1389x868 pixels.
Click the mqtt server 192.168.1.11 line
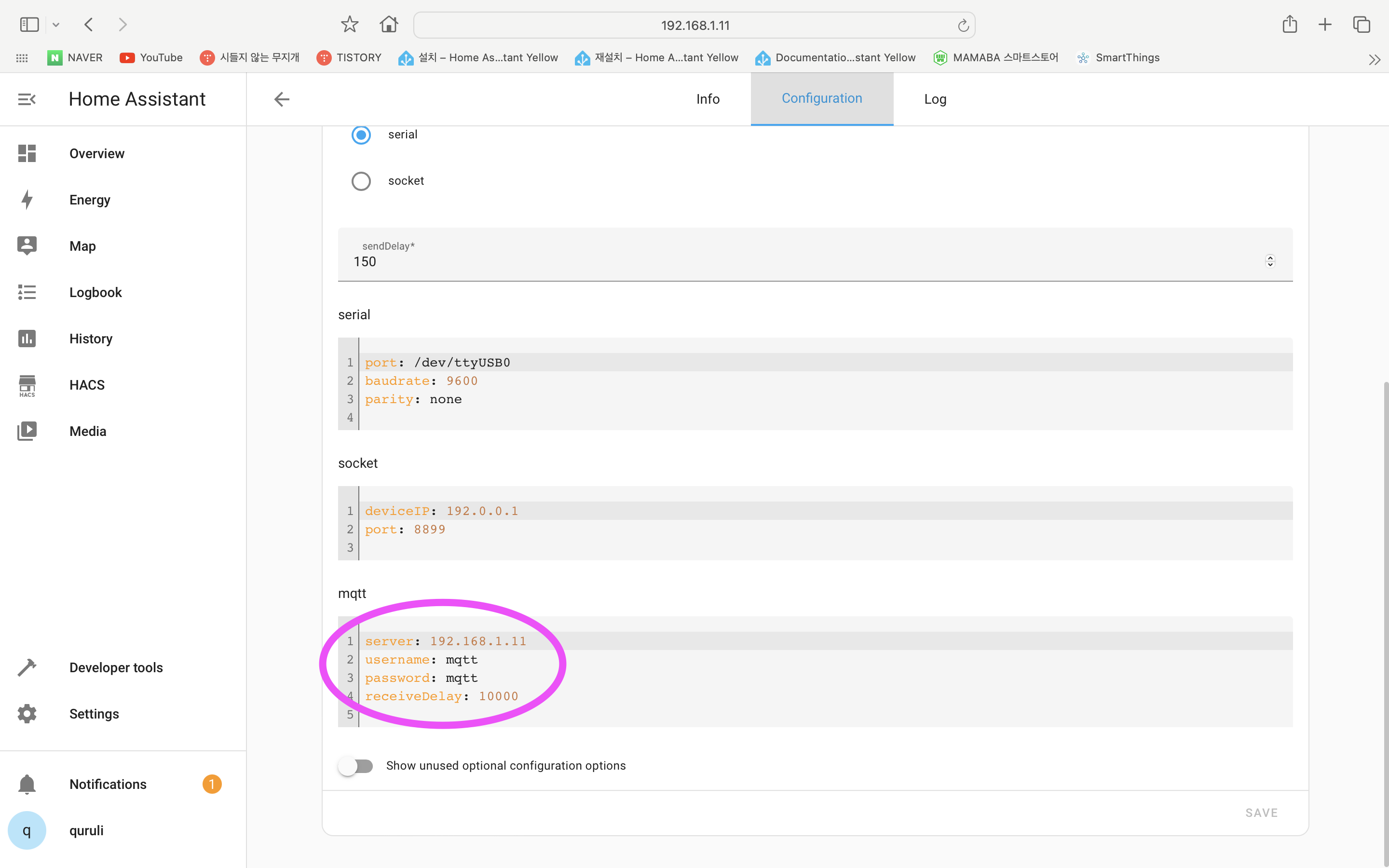point(825,641)
